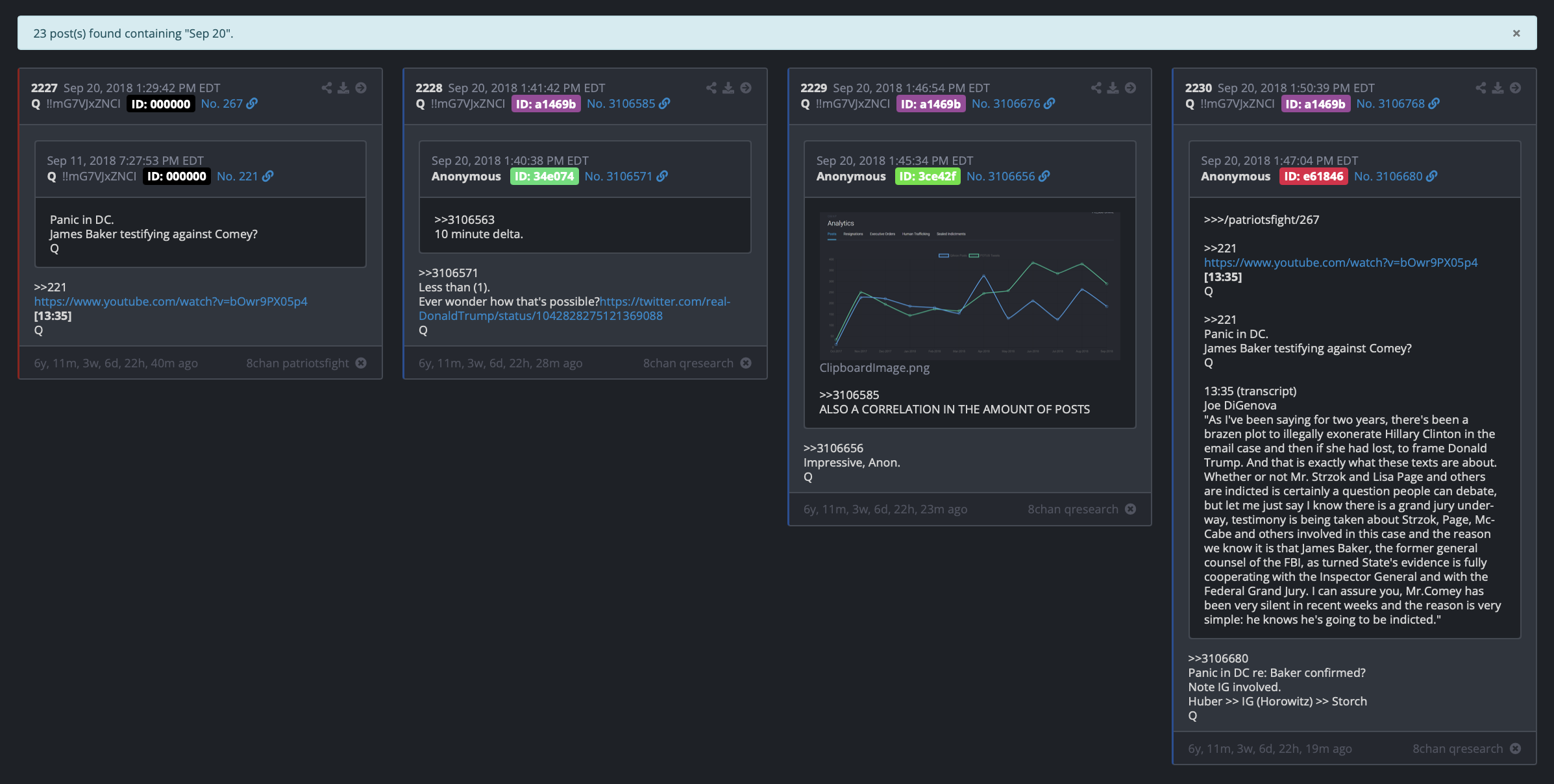Share post 2227

tap(327, 88)
